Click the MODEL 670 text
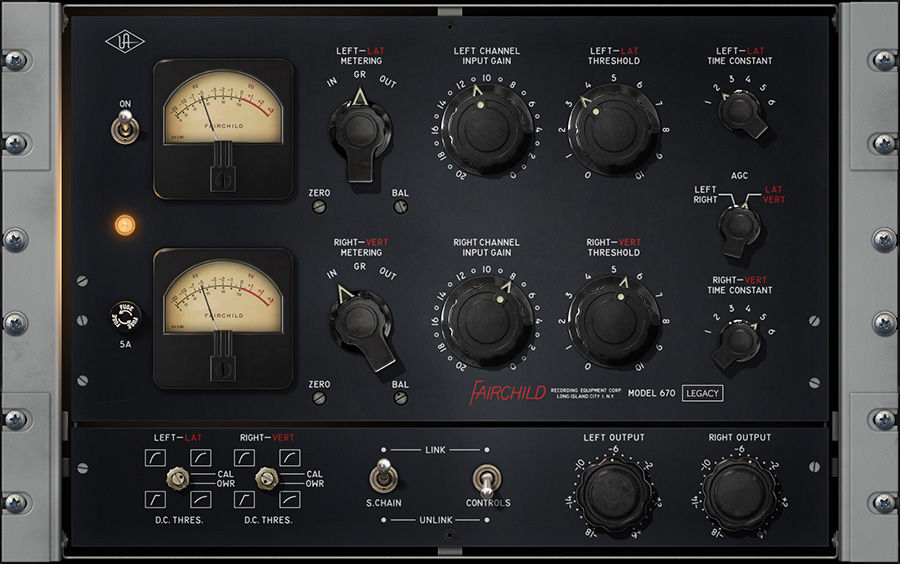Screen dimensions: 900x564 pyautogui.click(x=651, y=393)
